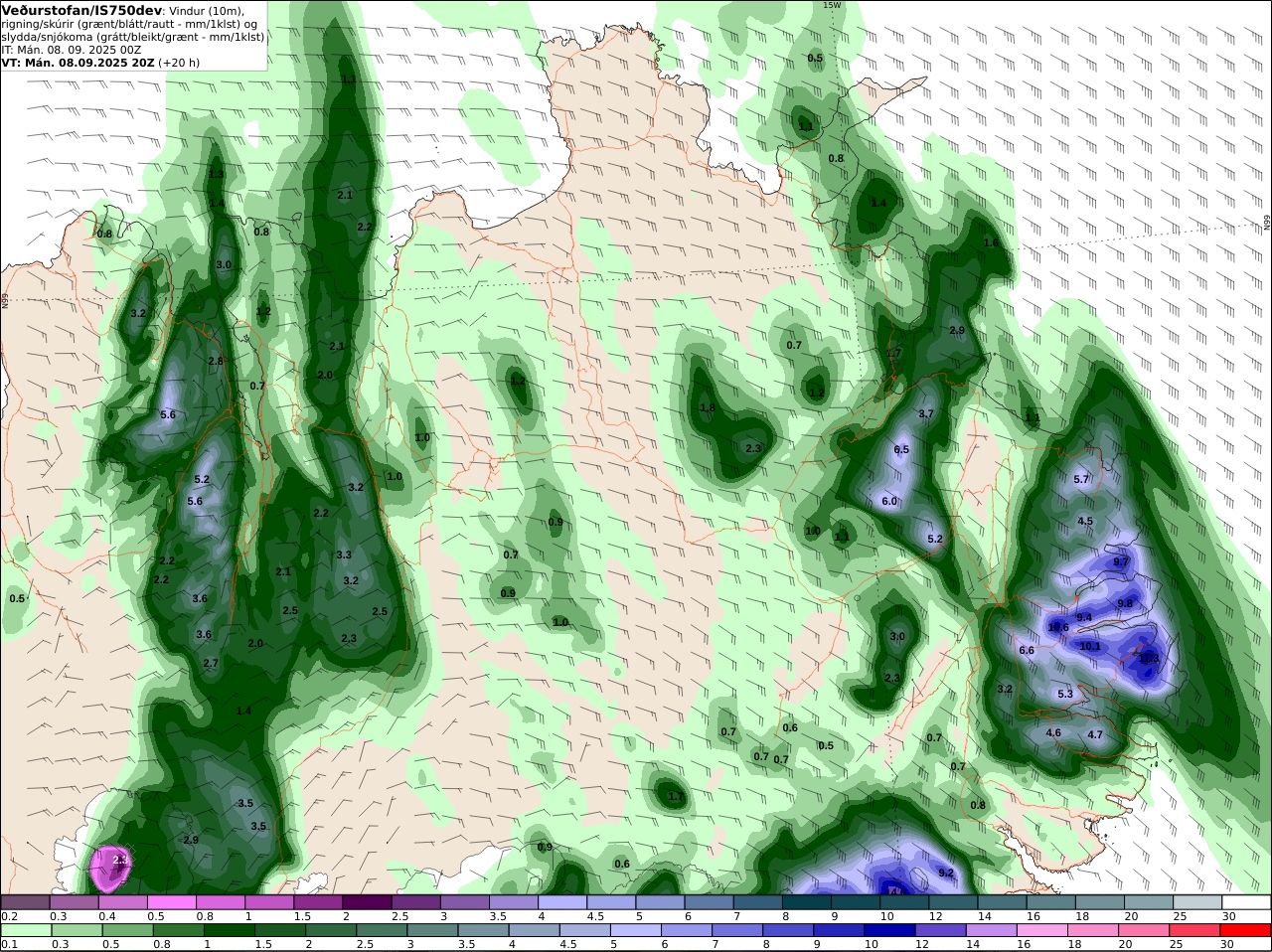Click the 2.7 precipitation value

point(211,663)
